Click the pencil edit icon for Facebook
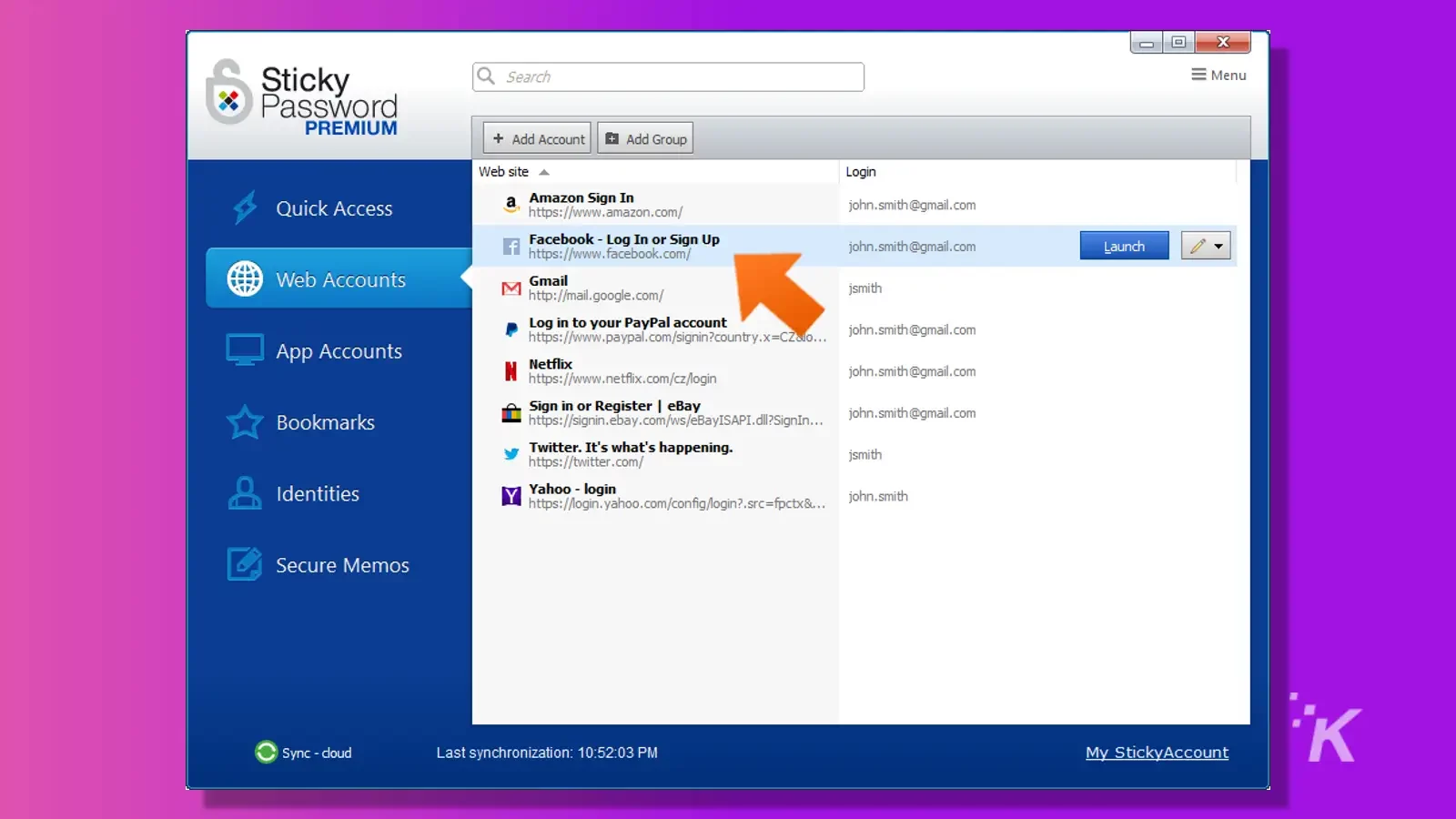This screenshot has width=1456, height=819. coord(1198,246)
